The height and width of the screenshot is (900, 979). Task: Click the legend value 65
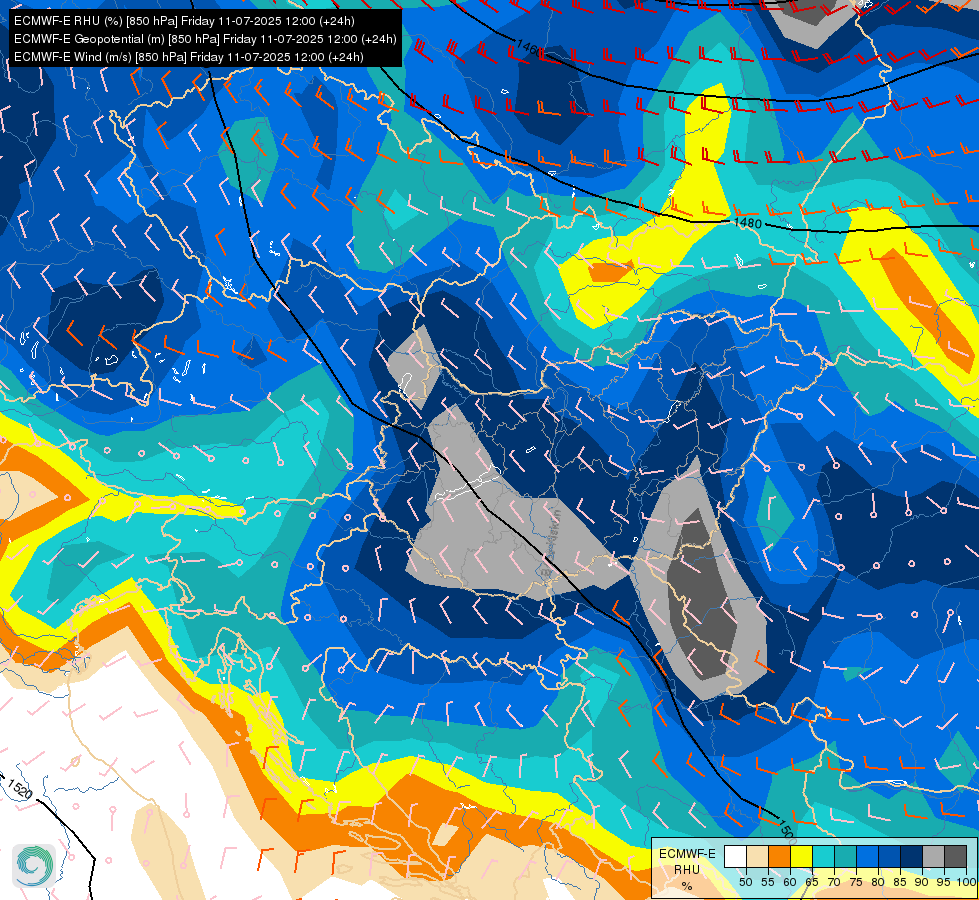812,882
